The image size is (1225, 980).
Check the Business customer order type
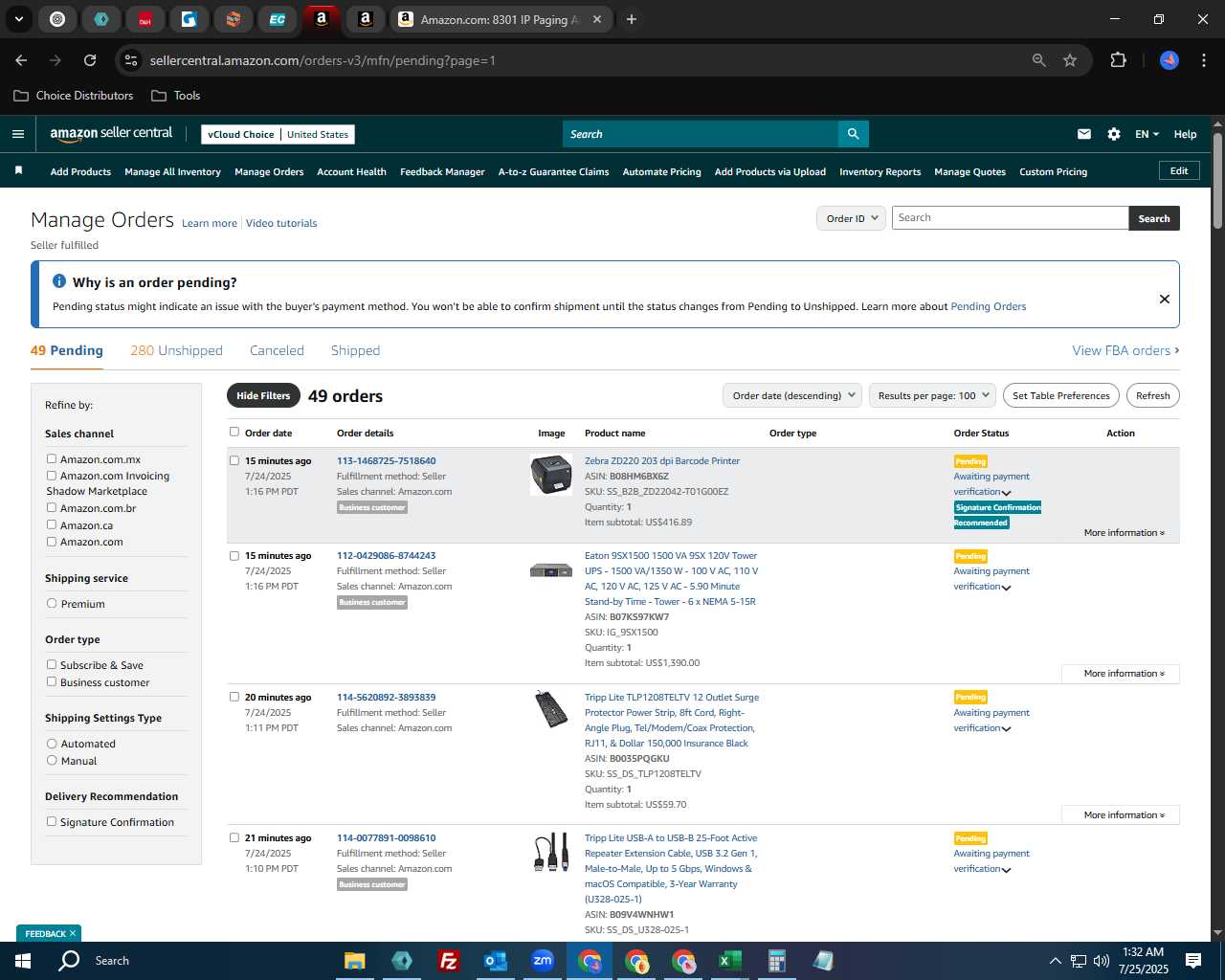pos(52,682)
